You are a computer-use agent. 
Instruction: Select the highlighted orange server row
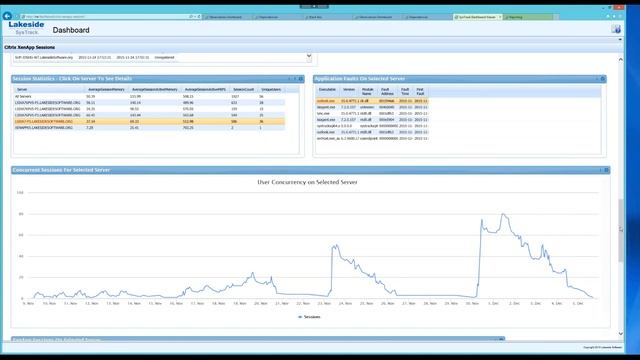pyautogui.click(x=149, y=122)
